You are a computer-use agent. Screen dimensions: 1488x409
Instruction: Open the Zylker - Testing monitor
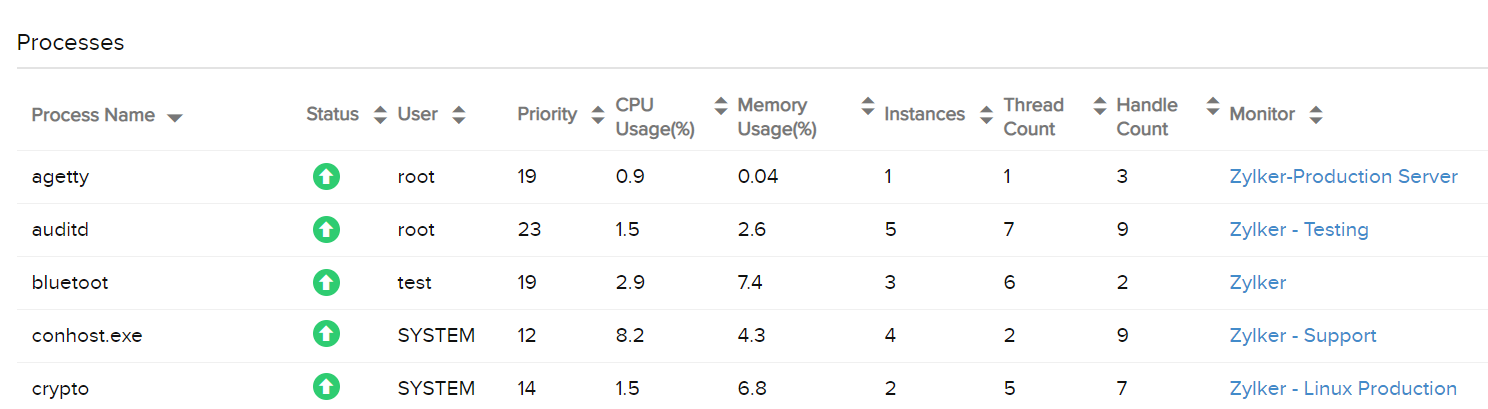1298,230
